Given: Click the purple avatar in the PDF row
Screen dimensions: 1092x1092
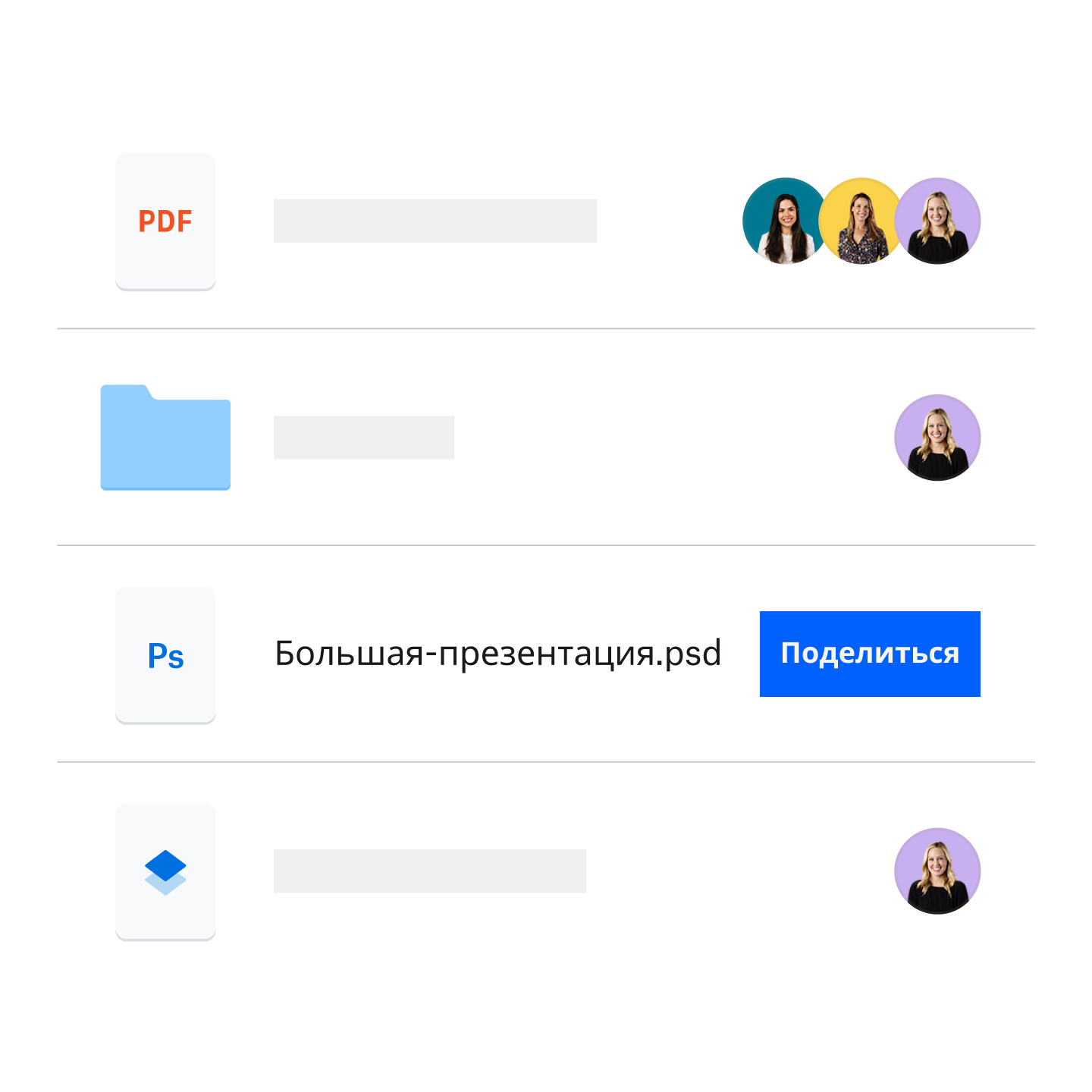Looking at the screenshot, I should click(938, 221).
